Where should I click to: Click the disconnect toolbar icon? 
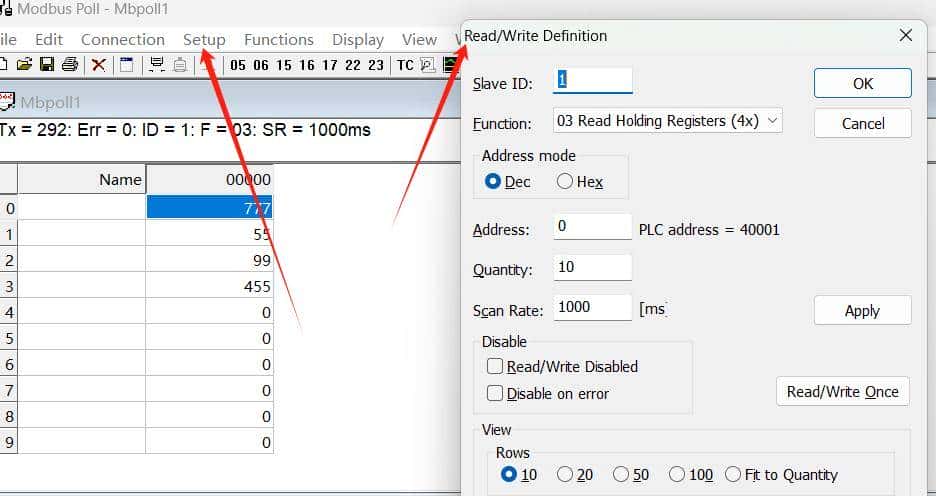(180, 64)
